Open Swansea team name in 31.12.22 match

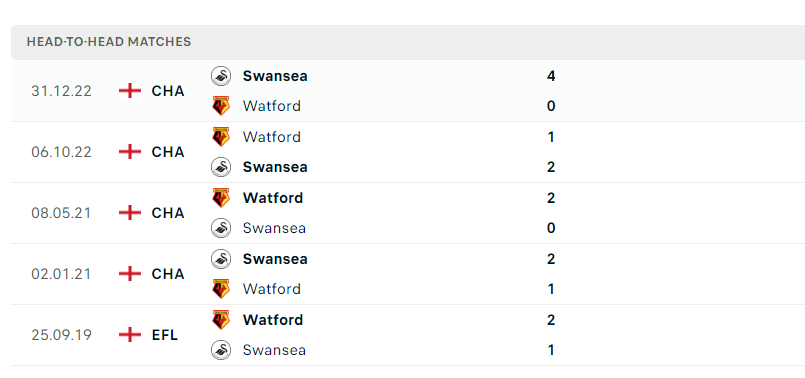click(x=275, y=76)
